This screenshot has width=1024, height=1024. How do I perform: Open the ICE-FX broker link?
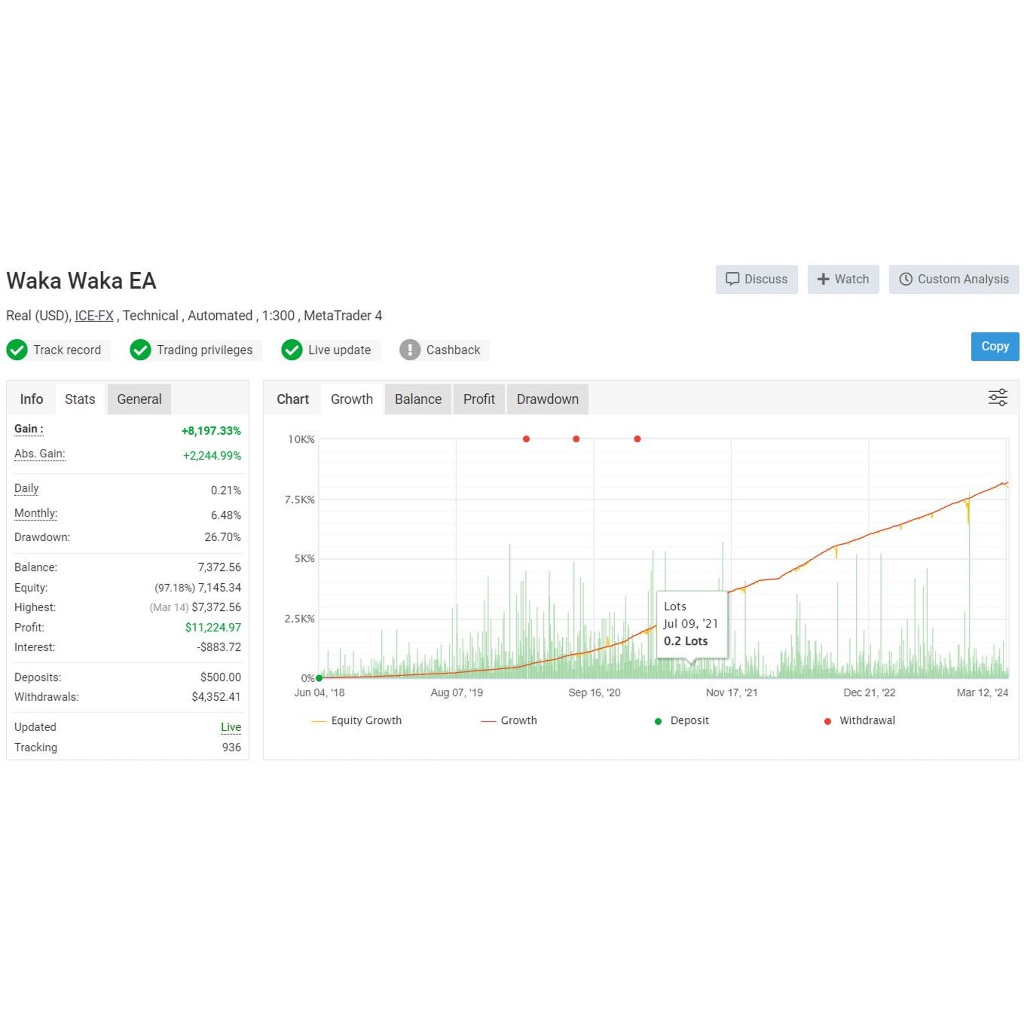(94, 315)
